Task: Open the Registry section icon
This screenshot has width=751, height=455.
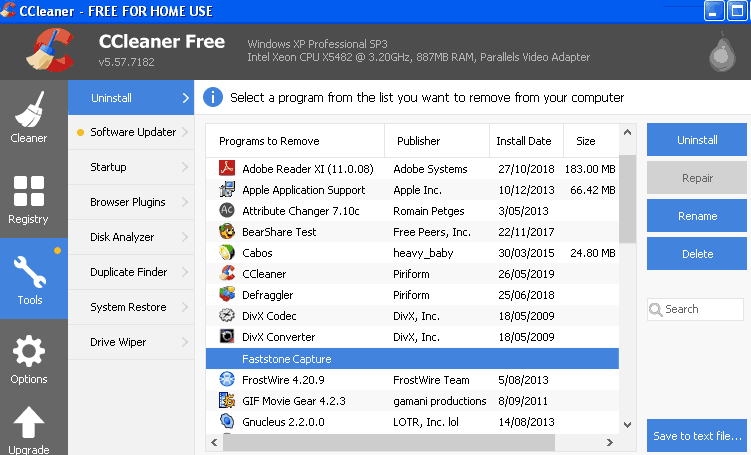Action: point(28,191)
